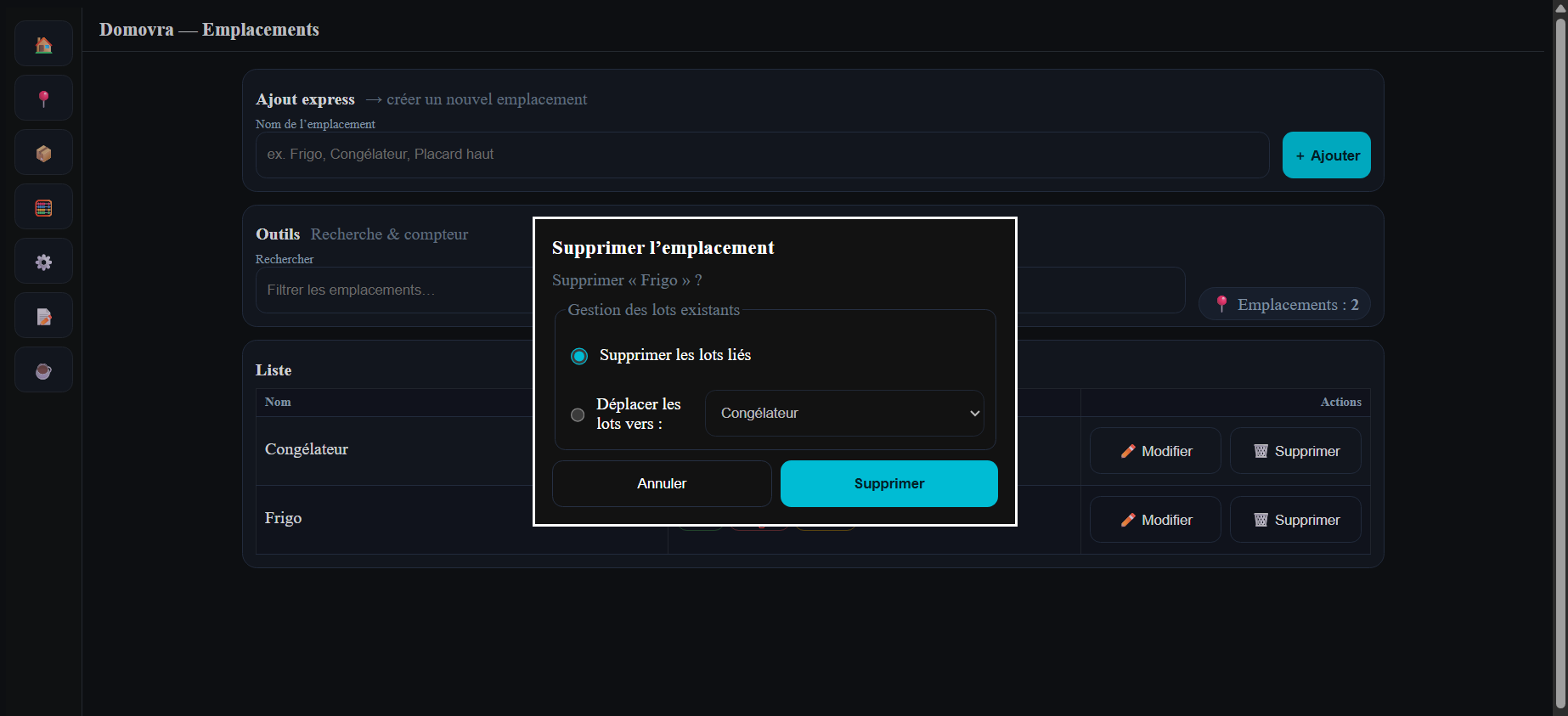Click Modifier for the Congélateur row
Image resolution: width=1568 pixels, height=716 pixels.
pyautogui.click(x=1155, y=451)
